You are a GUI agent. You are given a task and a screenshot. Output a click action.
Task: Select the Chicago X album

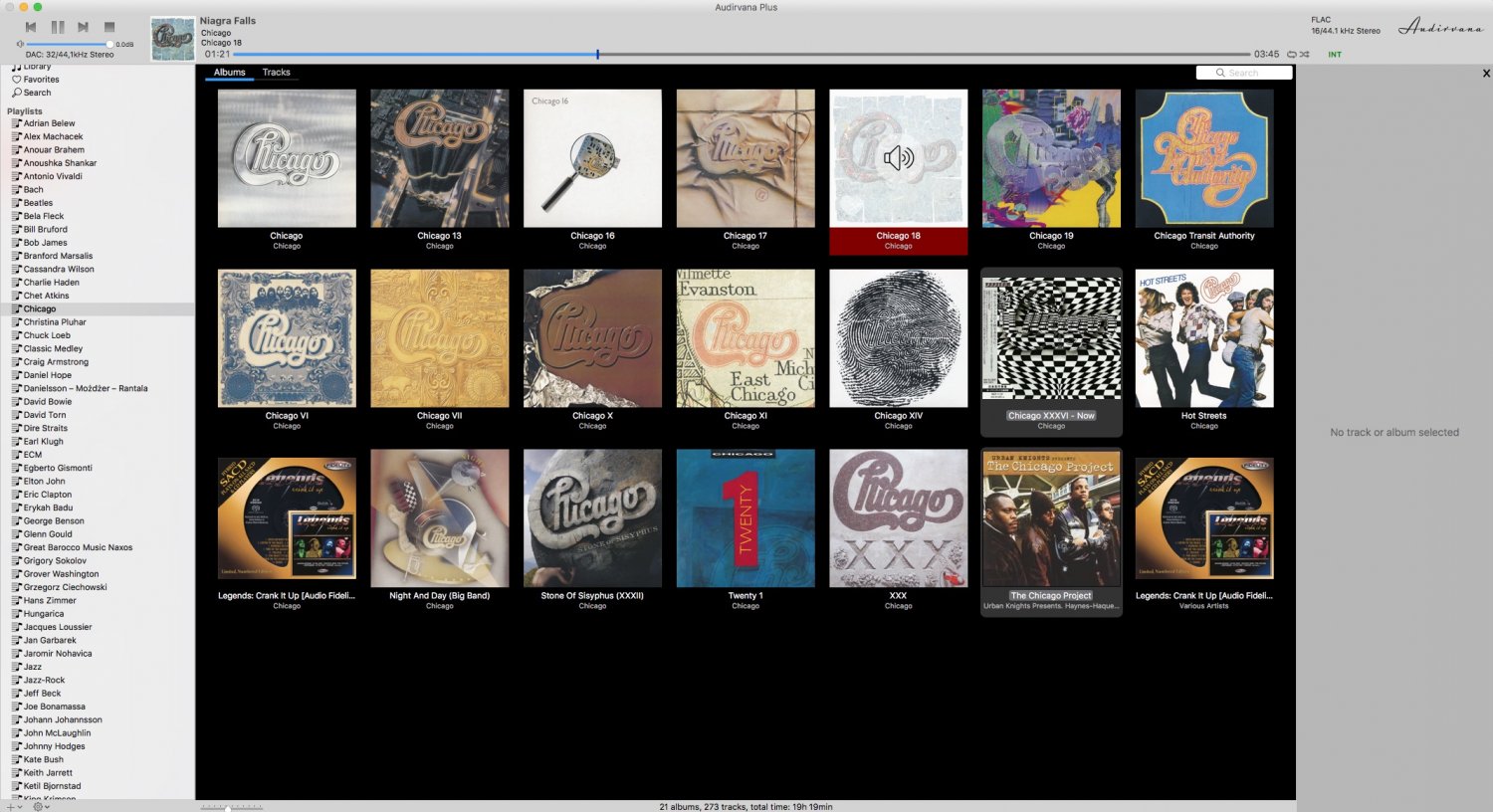592,338
